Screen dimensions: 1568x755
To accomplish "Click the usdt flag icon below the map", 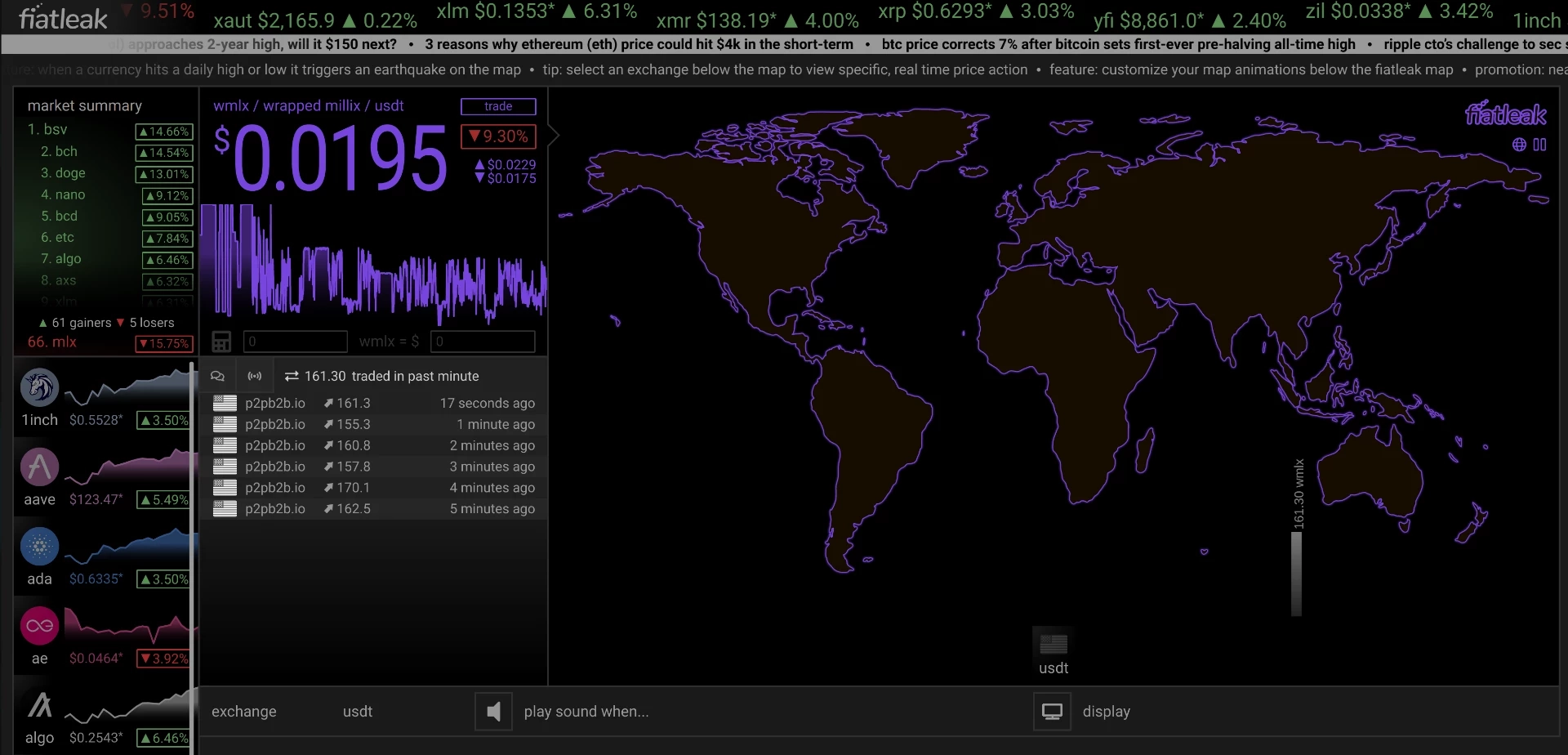I will point(1053,645).
